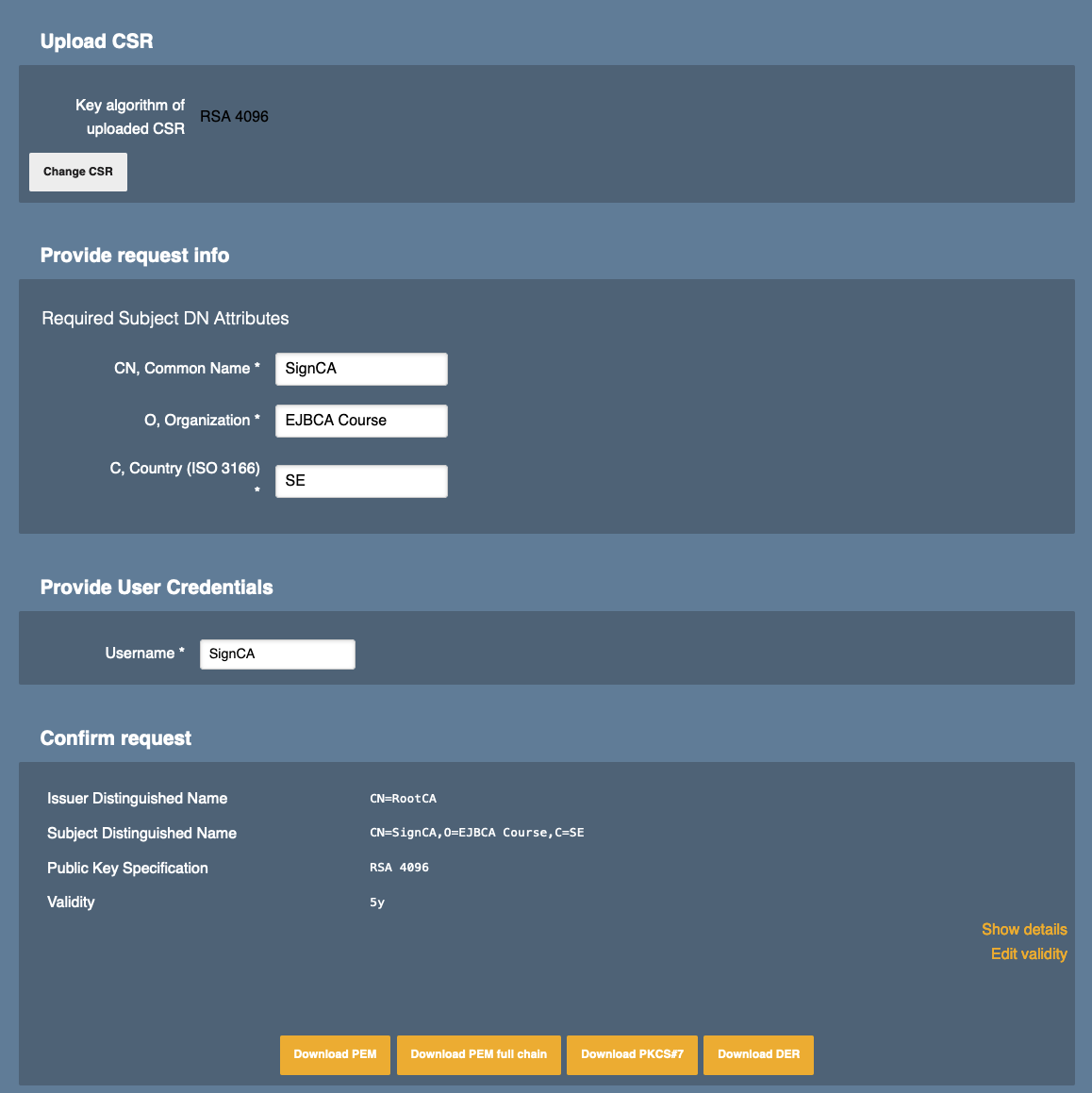Viewport: 1092px width, 1093px height.
Task: Click the Change CSR button
Action: 78,172
